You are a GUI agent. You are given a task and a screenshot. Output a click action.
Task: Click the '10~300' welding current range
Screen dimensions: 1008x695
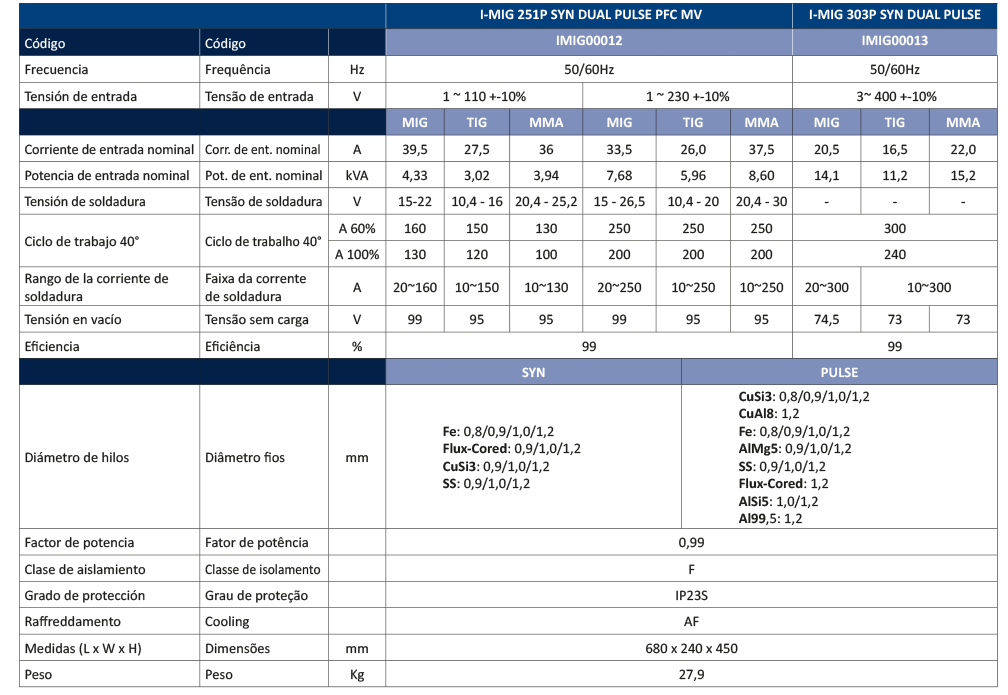[x=928, y=287]
